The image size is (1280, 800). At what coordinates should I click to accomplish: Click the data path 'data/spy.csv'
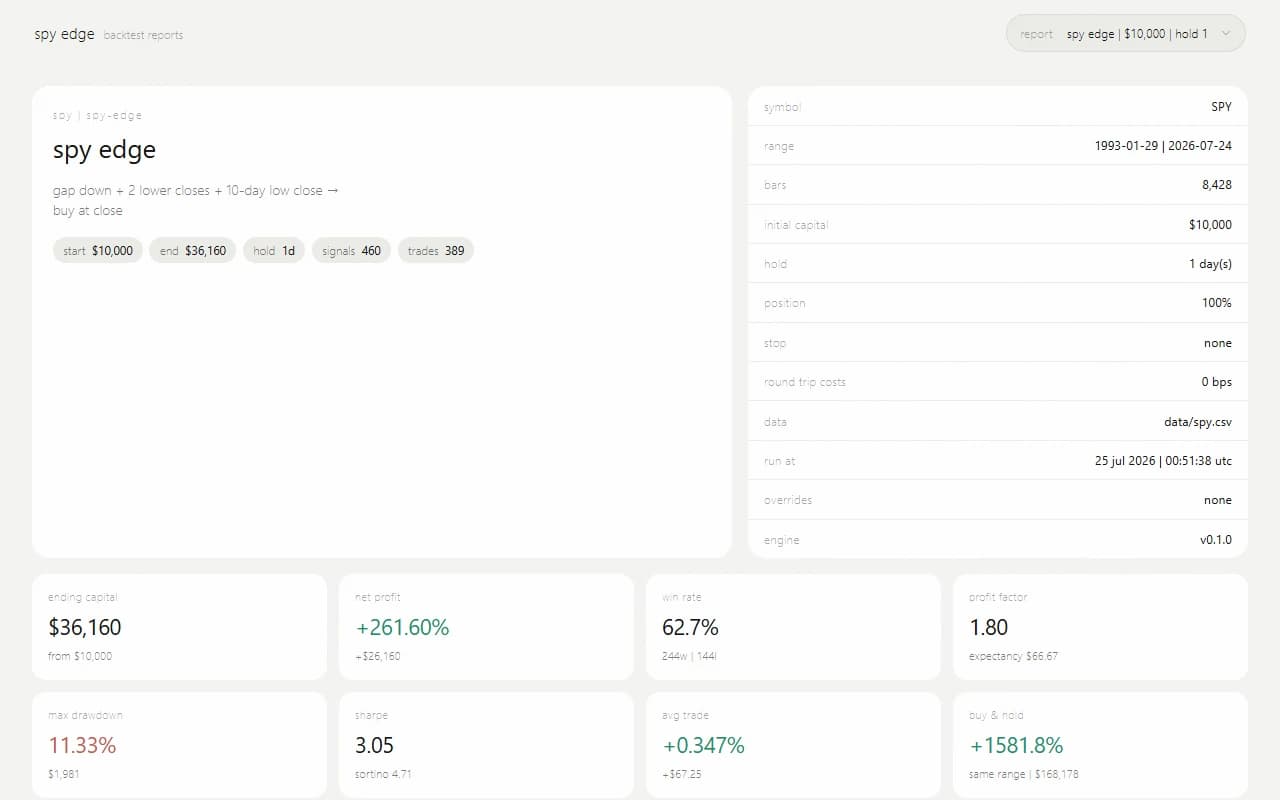coord(1198,422)
